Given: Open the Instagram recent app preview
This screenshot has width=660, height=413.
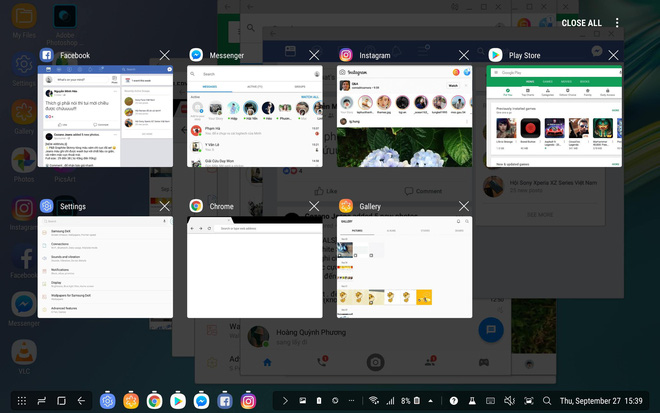Looking at the screenshot, I should point(404,116).
